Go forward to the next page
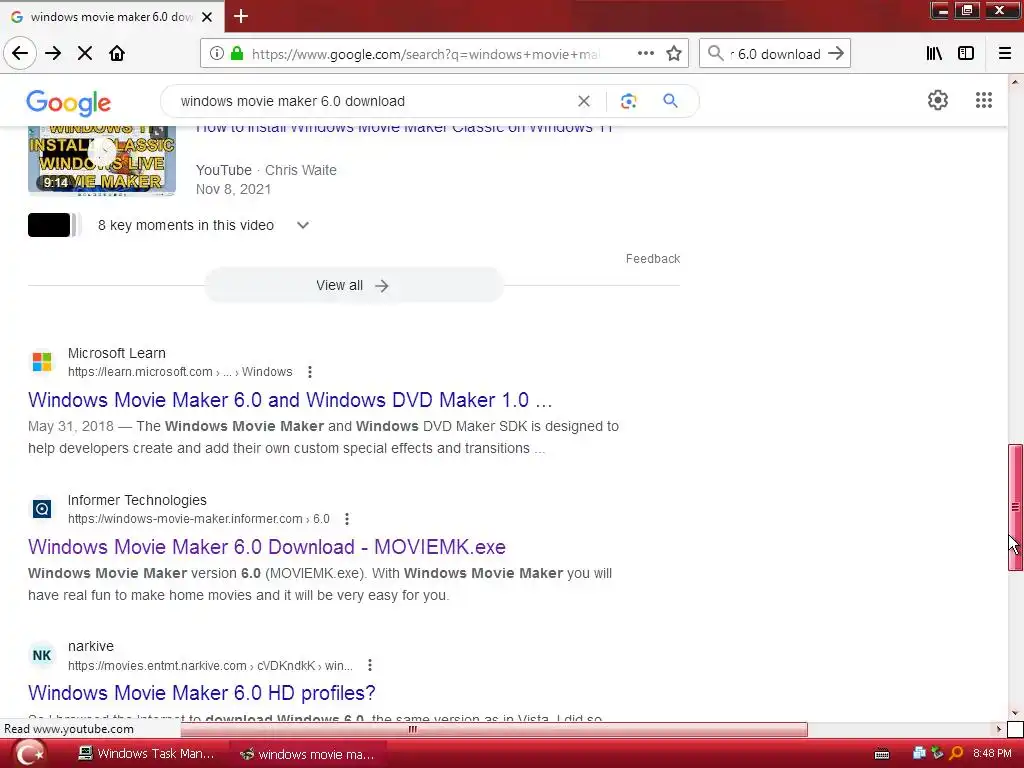Screen dimensions: 1024x768 pyautogui.click(x=53, y=54)
